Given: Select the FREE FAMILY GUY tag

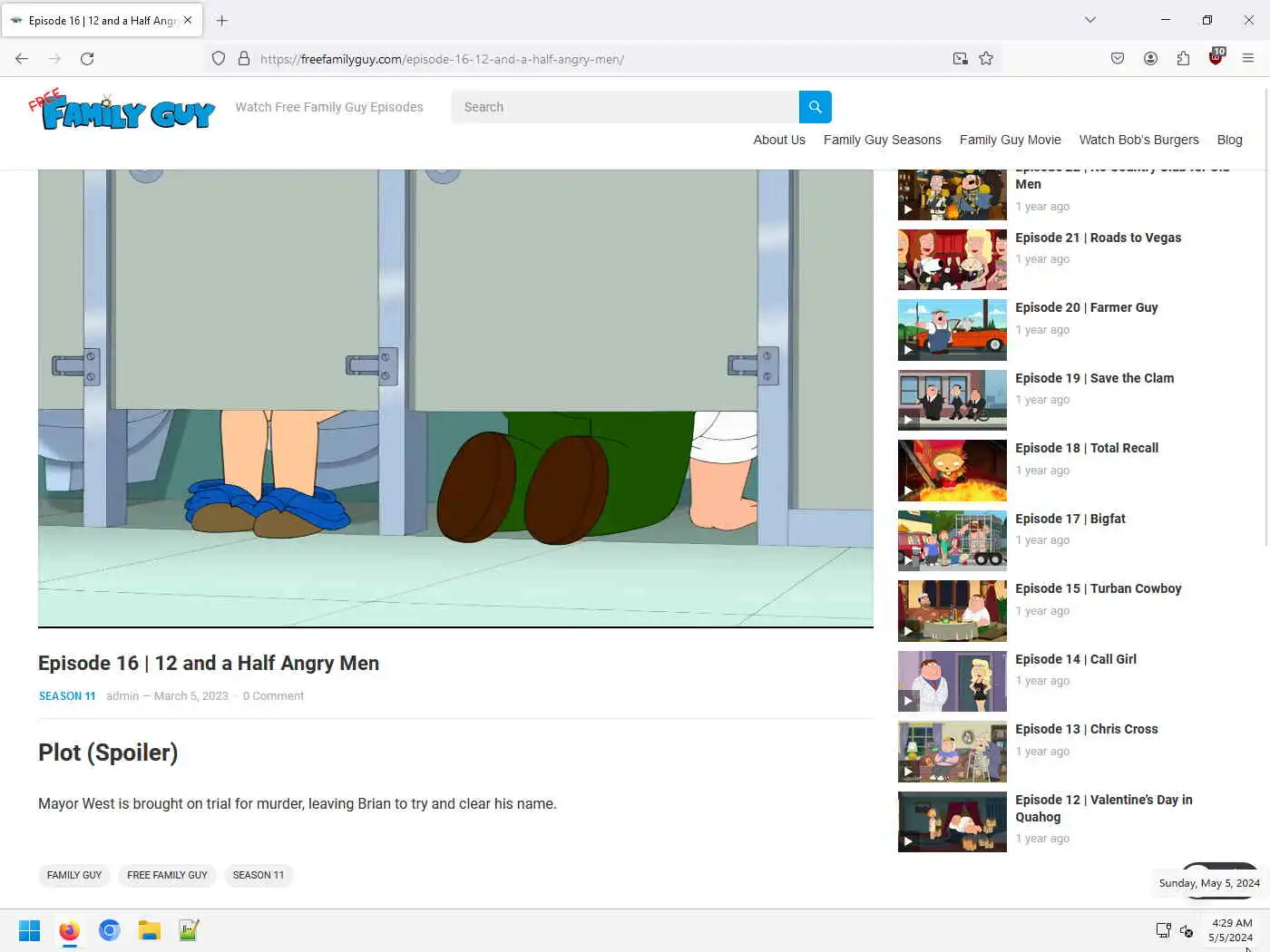Looking at the screenshot, I should [167, 875].
